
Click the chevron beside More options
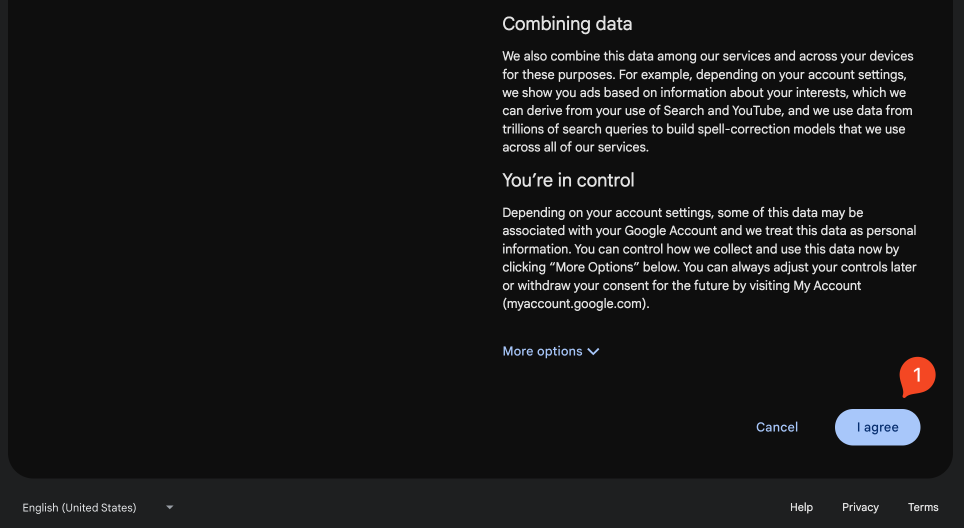tap(593, 352)
